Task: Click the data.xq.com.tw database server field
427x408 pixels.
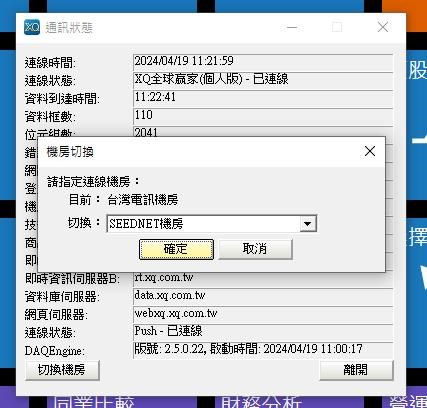Action: pos(263,296)
